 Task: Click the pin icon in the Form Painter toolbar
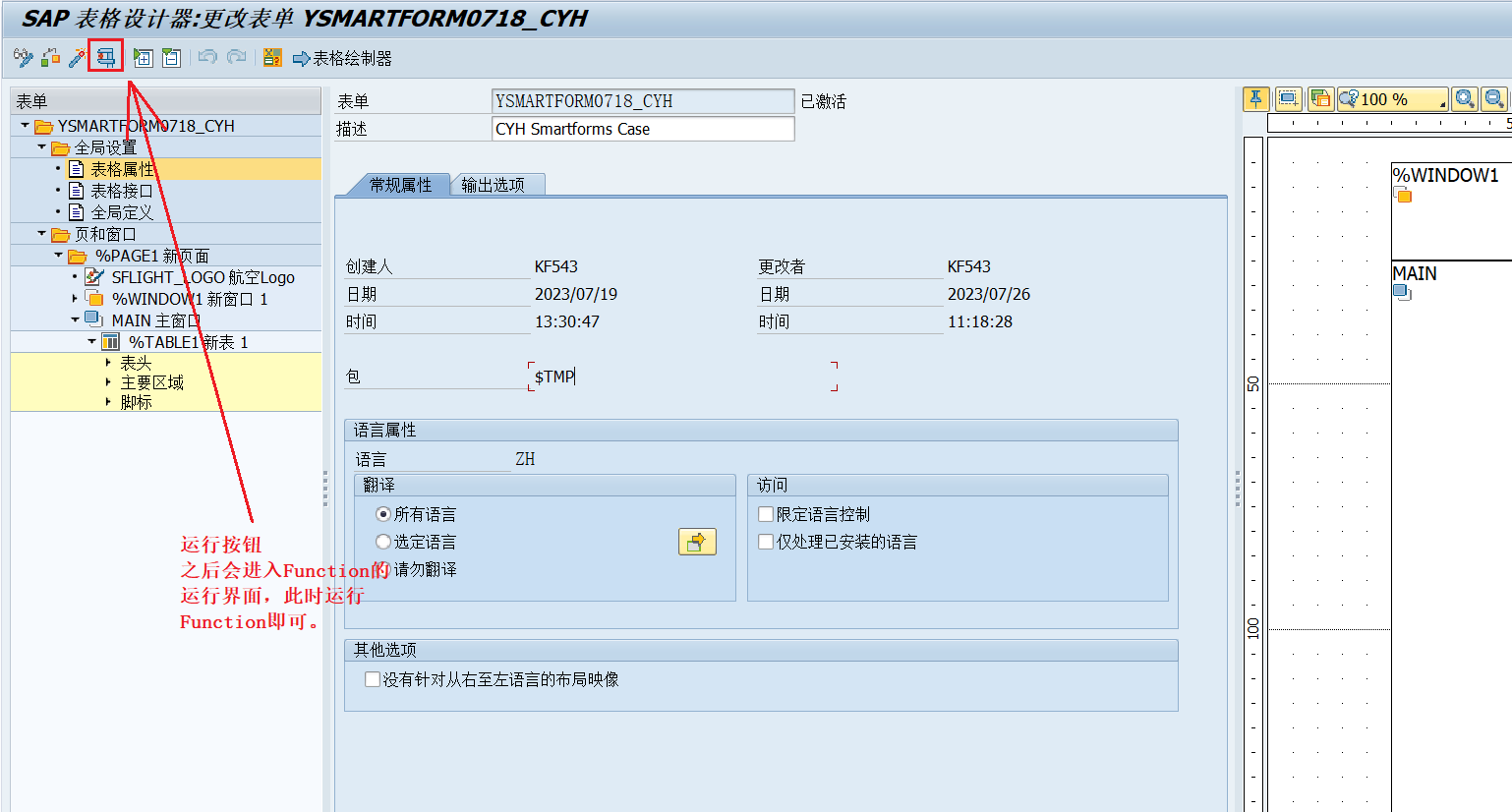[x=1256, y=98]
